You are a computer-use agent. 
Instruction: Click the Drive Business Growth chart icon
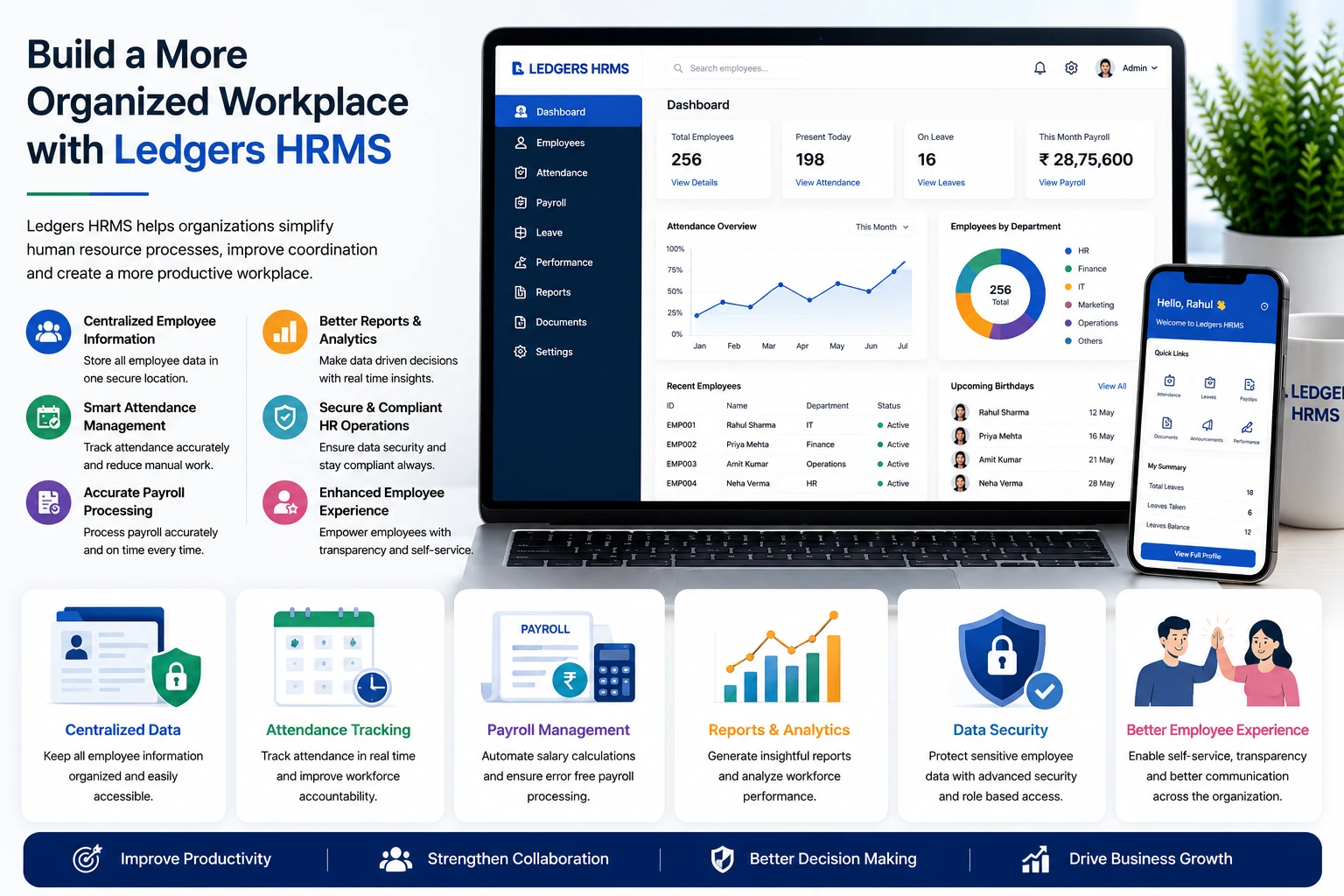[1036, 859]
